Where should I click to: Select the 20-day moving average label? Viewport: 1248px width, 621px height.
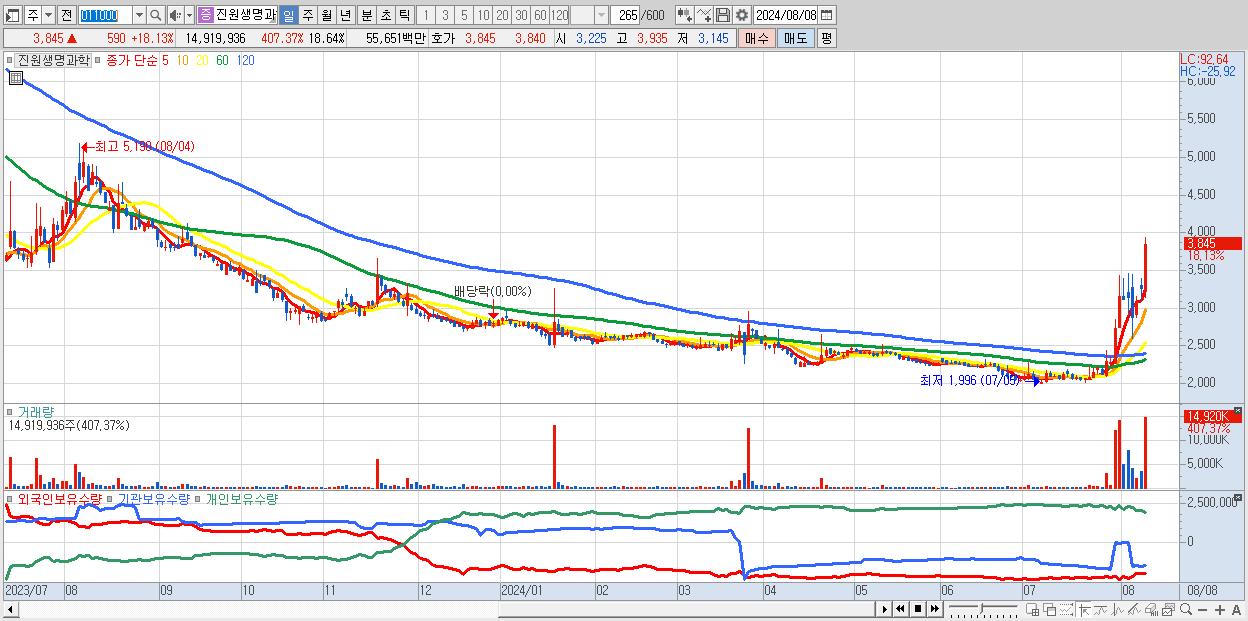pos(202,60)
